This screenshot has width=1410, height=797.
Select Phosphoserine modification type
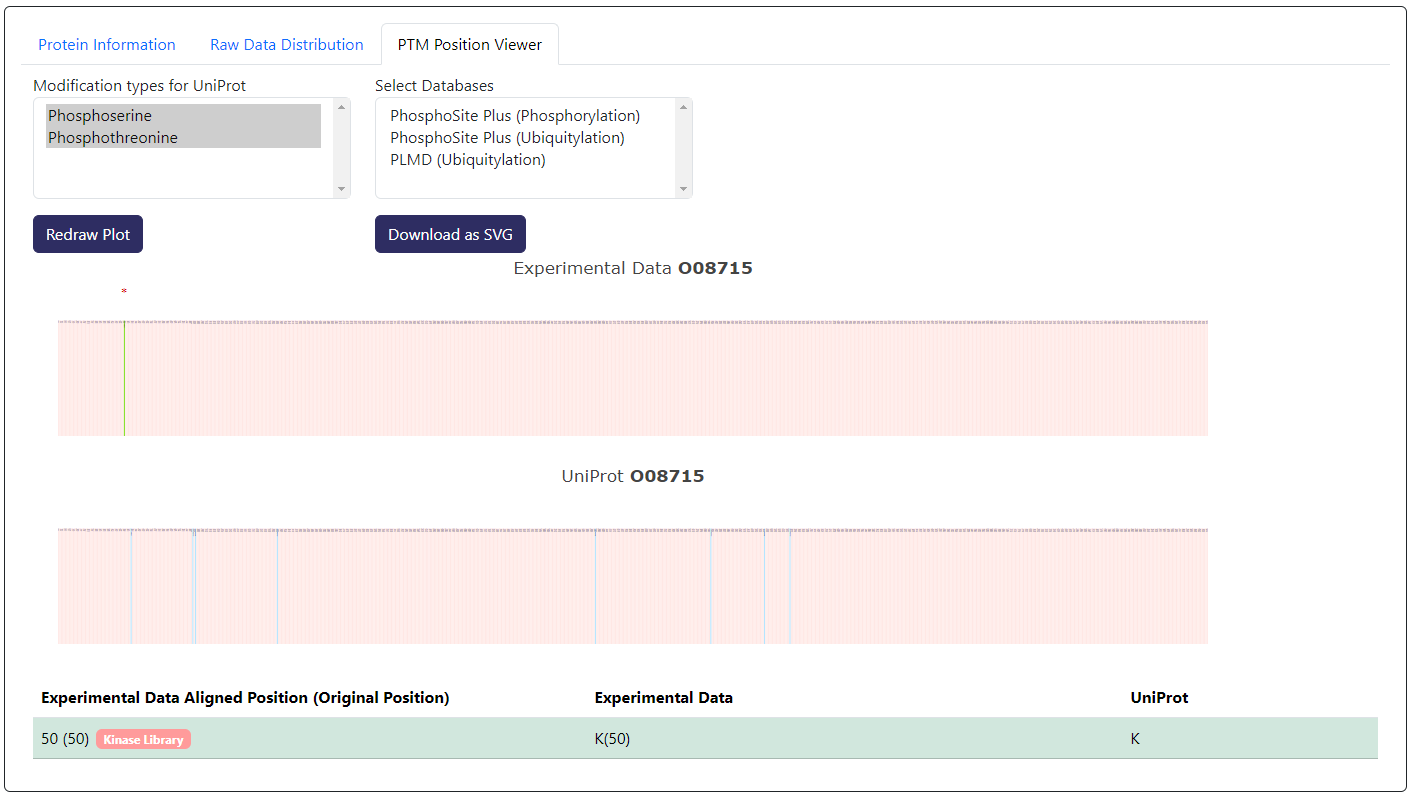click(x=183, y=116)
